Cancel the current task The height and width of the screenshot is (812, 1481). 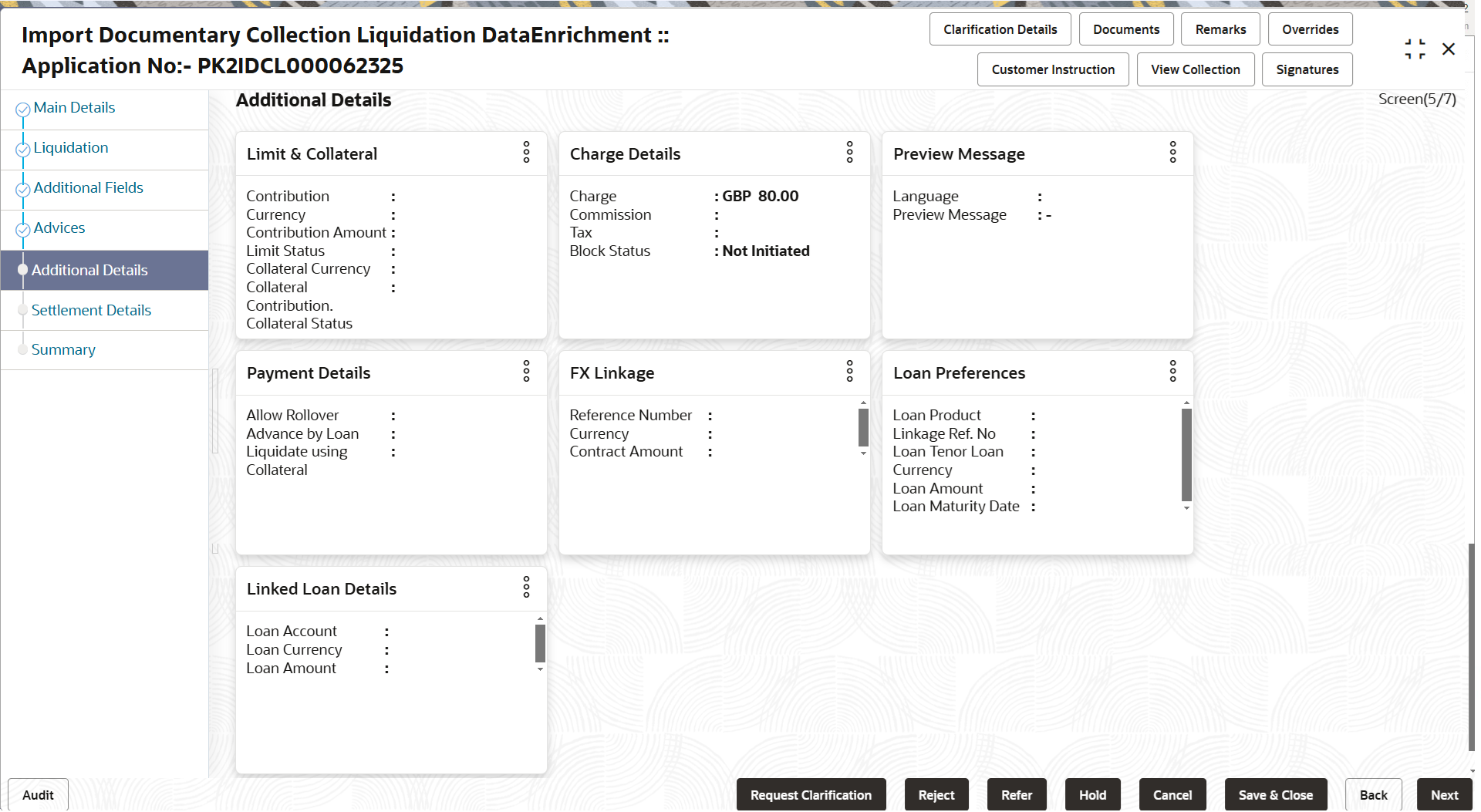coord(1172,795)
